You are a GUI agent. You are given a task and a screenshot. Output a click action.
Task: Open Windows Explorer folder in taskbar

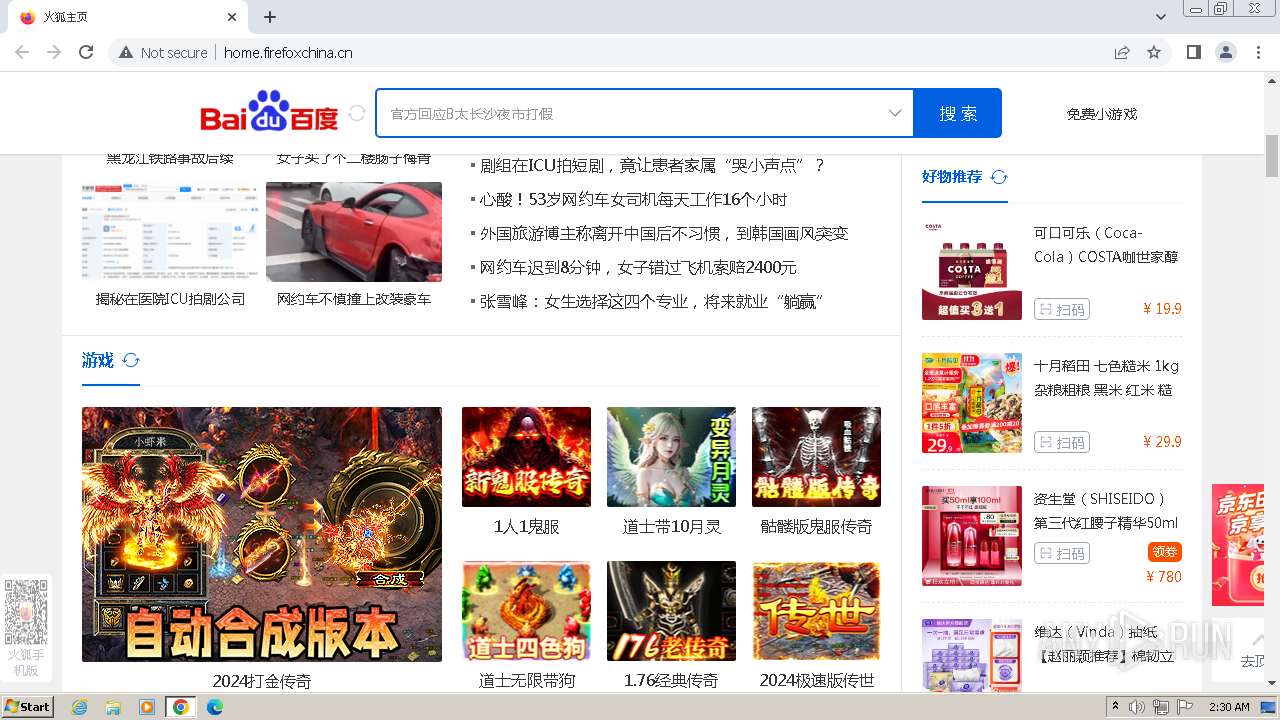click(x=113, y=707)
